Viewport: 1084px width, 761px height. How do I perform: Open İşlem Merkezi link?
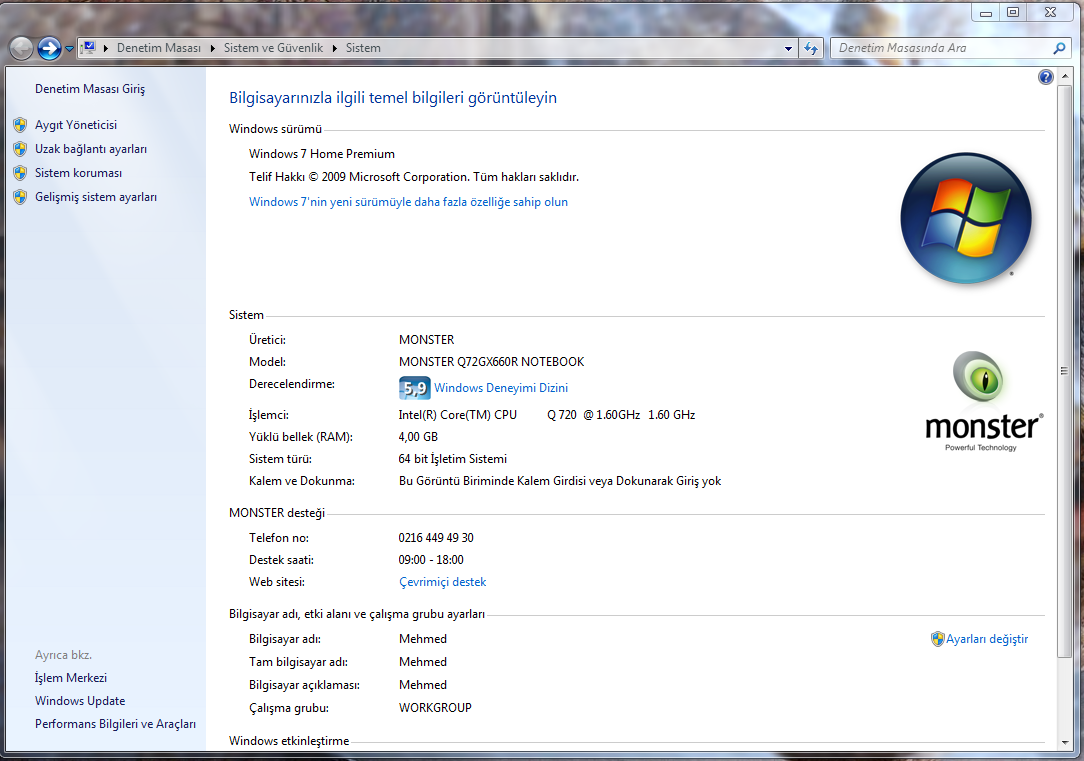[x=71, y=678]
